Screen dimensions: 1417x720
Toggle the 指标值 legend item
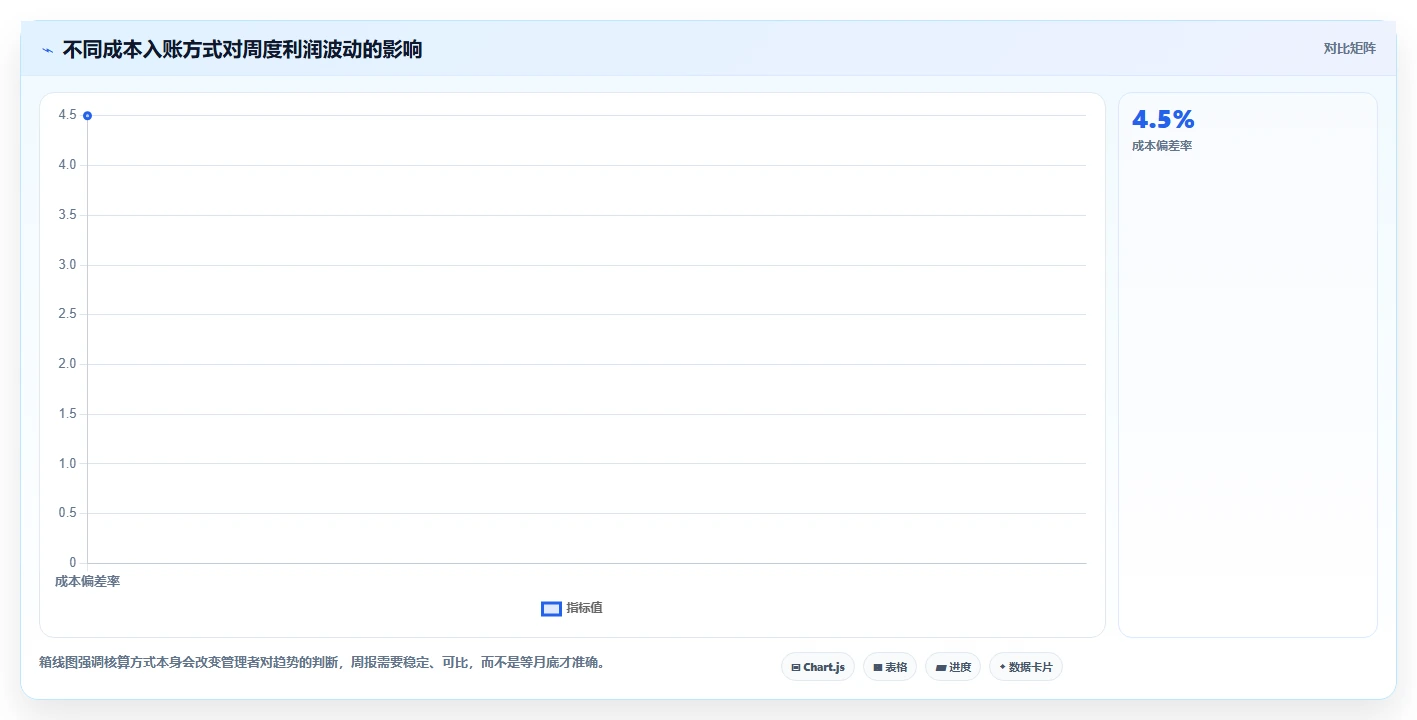coord(572,608)
